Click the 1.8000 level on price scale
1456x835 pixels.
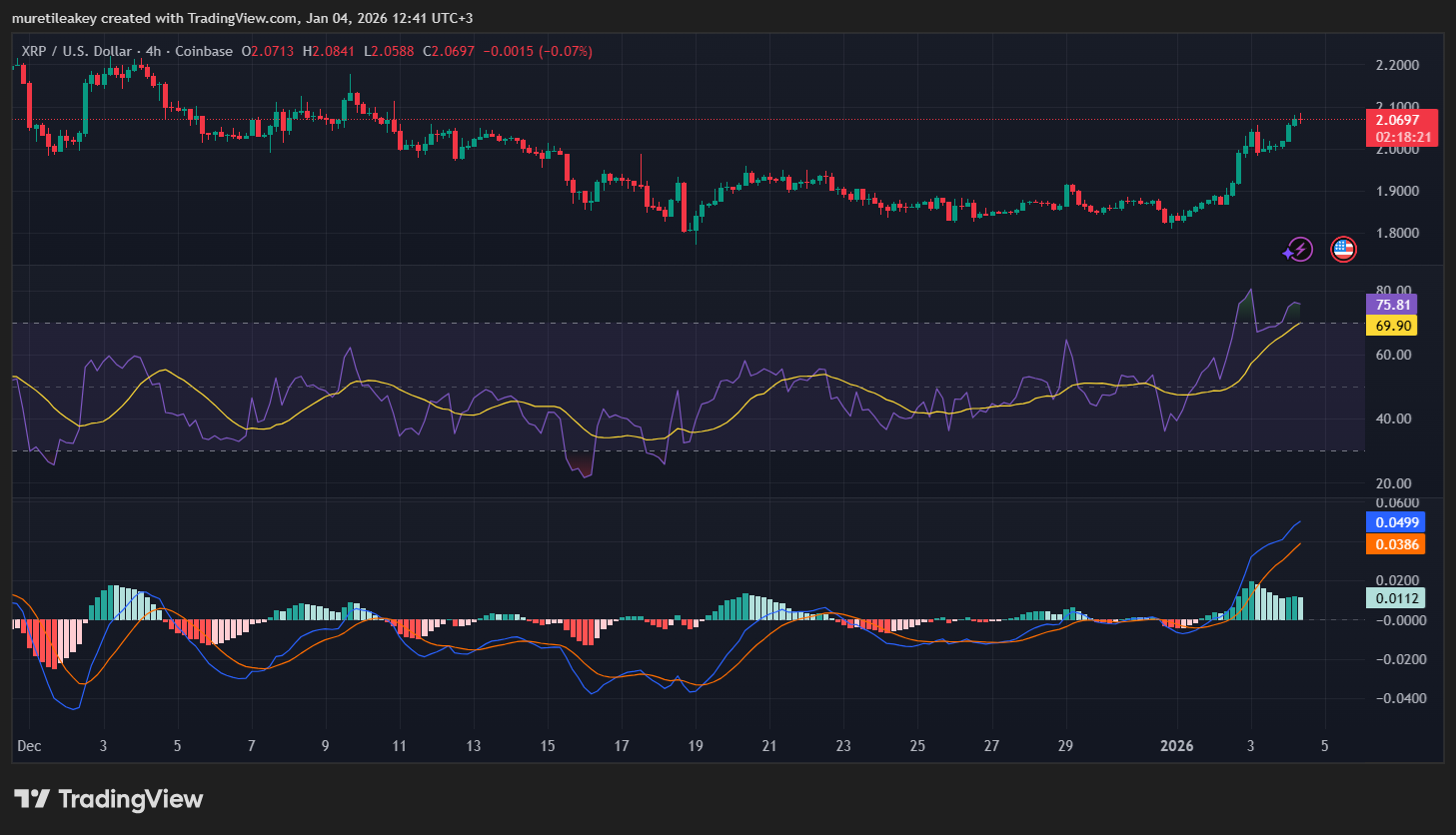click(x=1397, y=233)
